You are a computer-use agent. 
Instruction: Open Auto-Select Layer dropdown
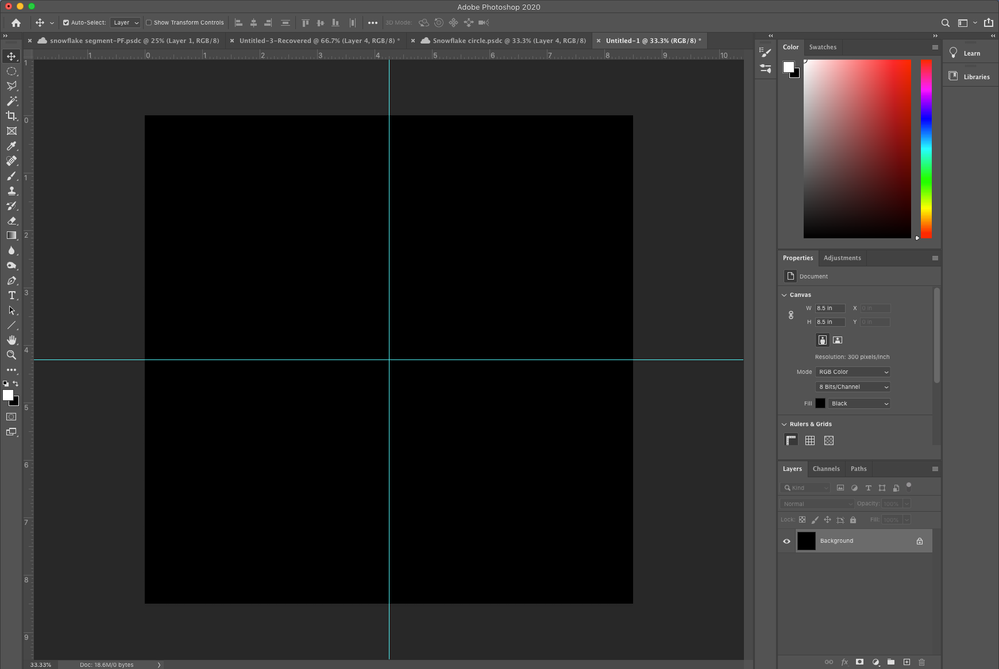point(126,23)
